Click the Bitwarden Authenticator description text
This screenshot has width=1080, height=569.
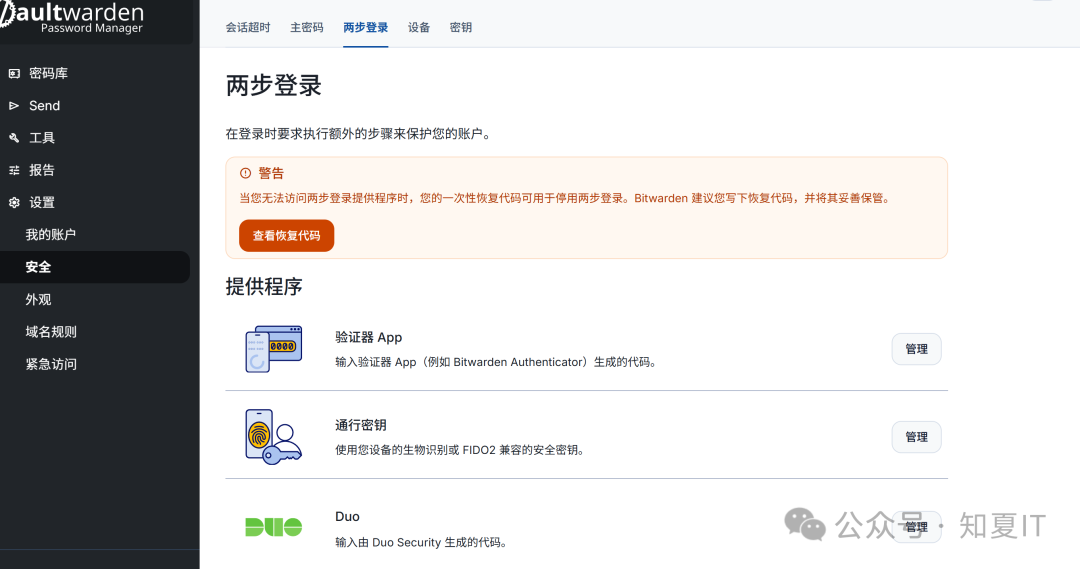[496, 362]
